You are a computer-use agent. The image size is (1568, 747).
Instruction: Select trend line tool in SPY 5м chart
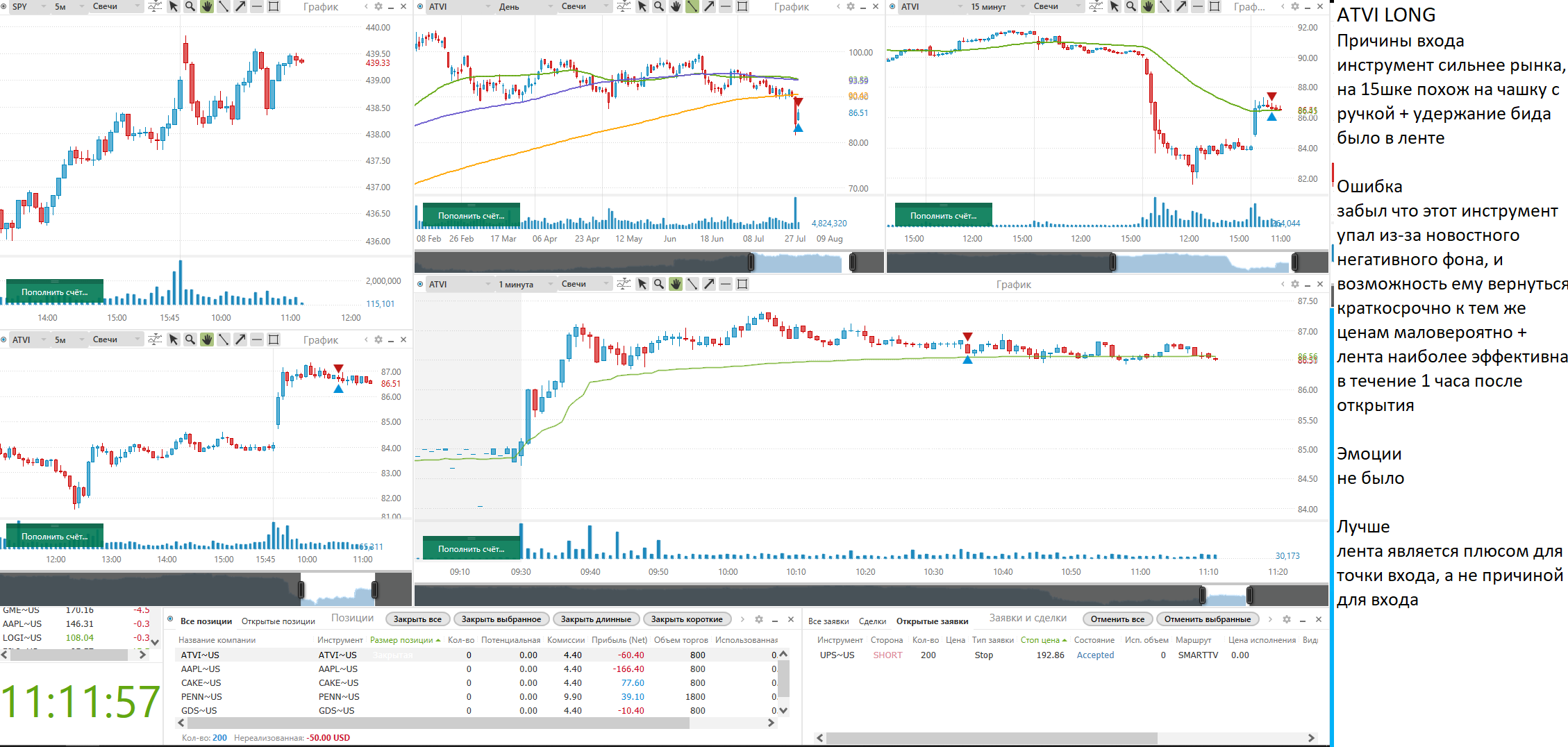pyautogui.click(x=223, y=6)
